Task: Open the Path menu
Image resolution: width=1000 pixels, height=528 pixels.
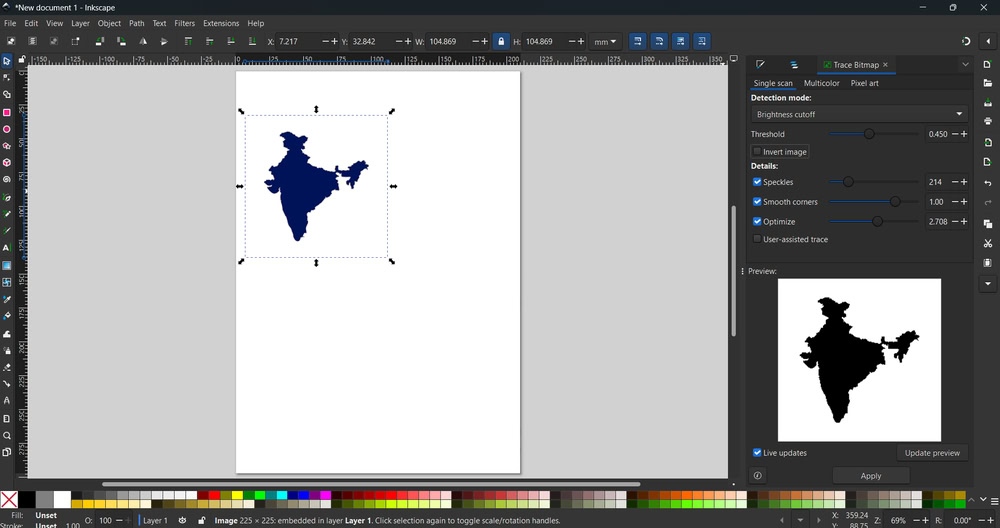Action: 136,23
